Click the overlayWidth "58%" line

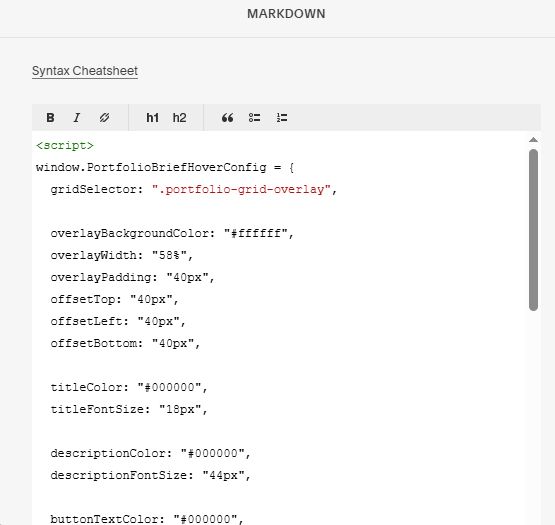pos(122,255)
